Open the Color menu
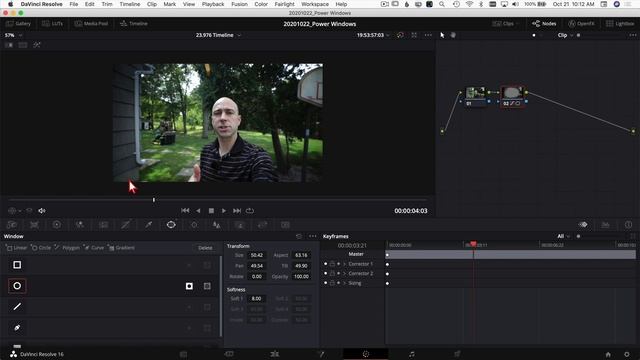 click(x=261, y=4)
